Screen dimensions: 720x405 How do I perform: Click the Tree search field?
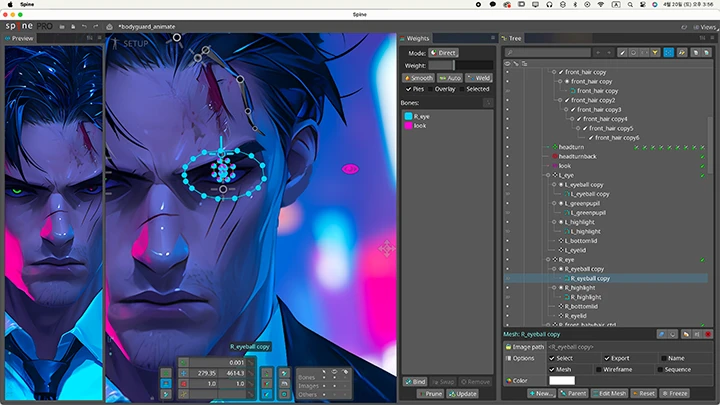(x=548, y=53)
